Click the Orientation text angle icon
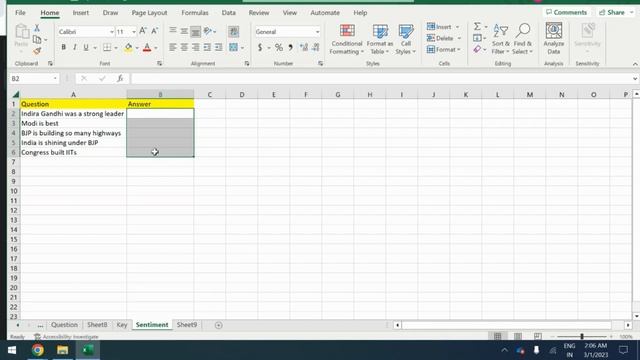This screenshot has height=360, width=640. tap(208, 31)
